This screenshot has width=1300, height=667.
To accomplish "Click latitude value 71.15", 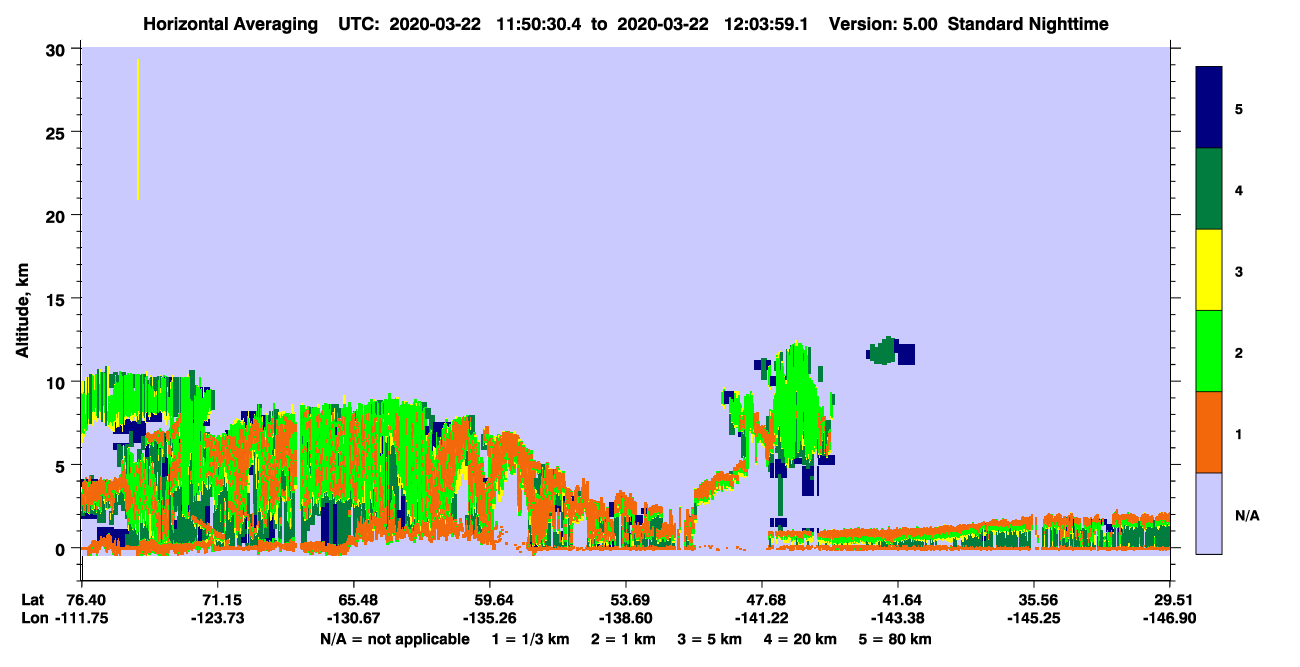I will click(217, 600).
